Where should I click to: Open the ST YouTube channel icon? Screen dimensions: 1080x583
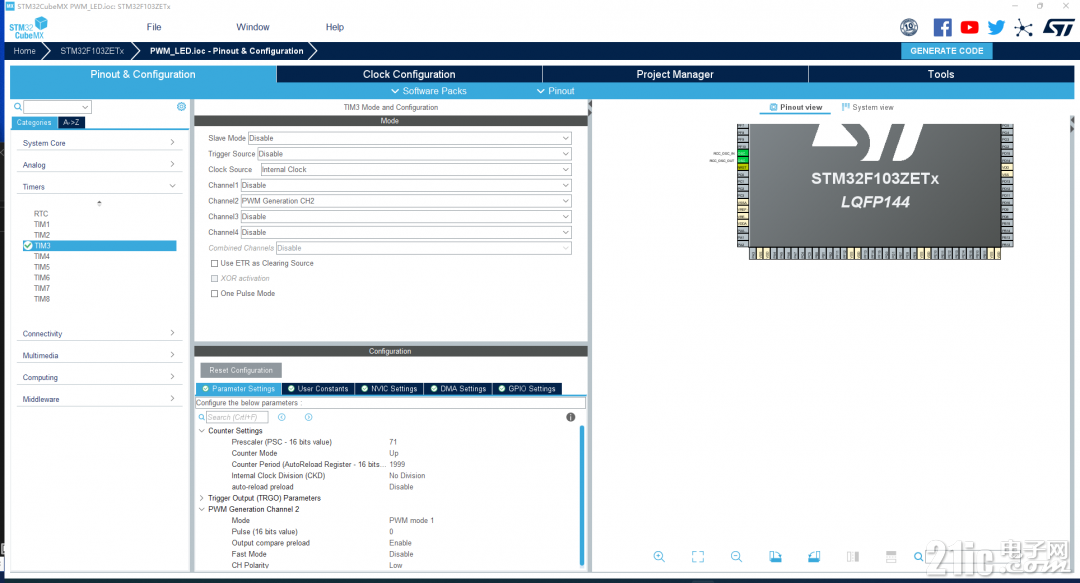click(969, 28)
